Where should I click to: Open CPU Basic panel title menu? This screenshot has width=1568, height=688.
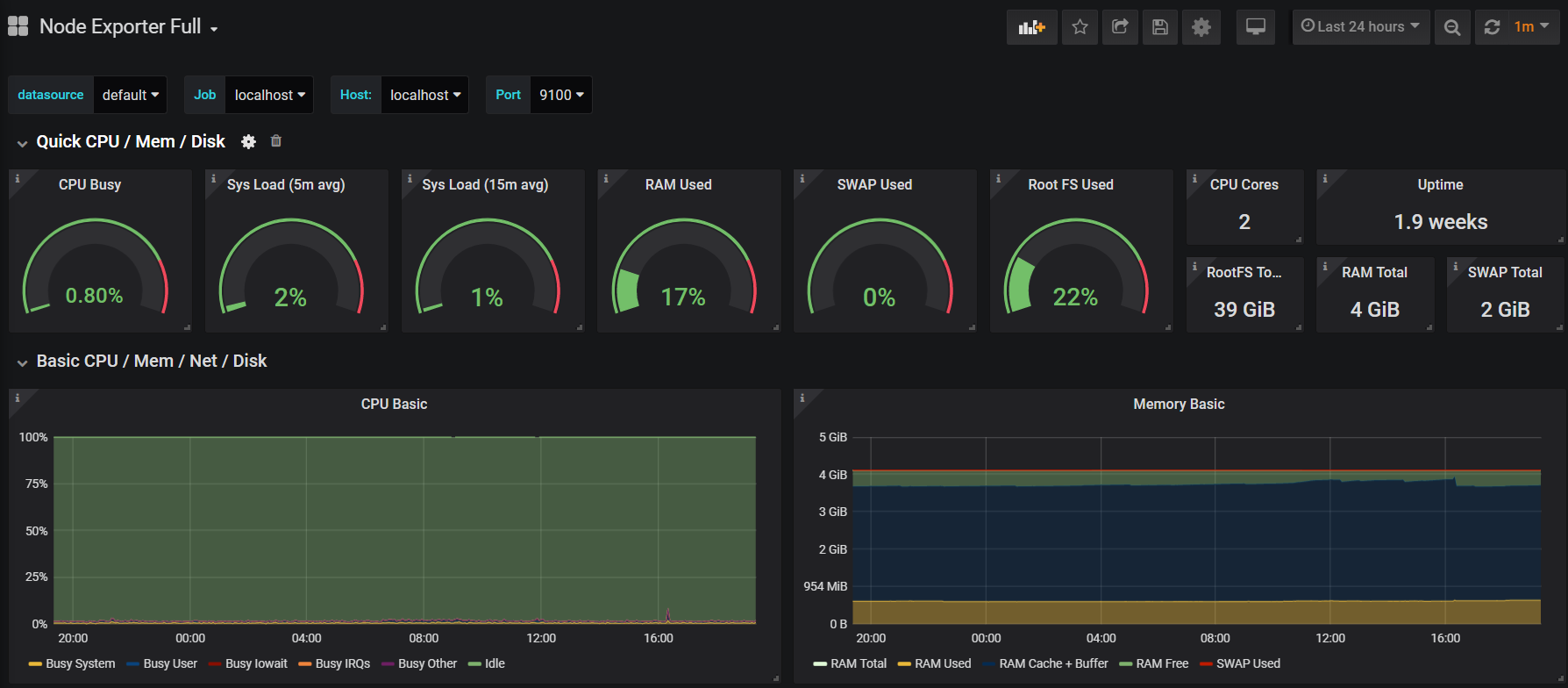tap(395, 404)
